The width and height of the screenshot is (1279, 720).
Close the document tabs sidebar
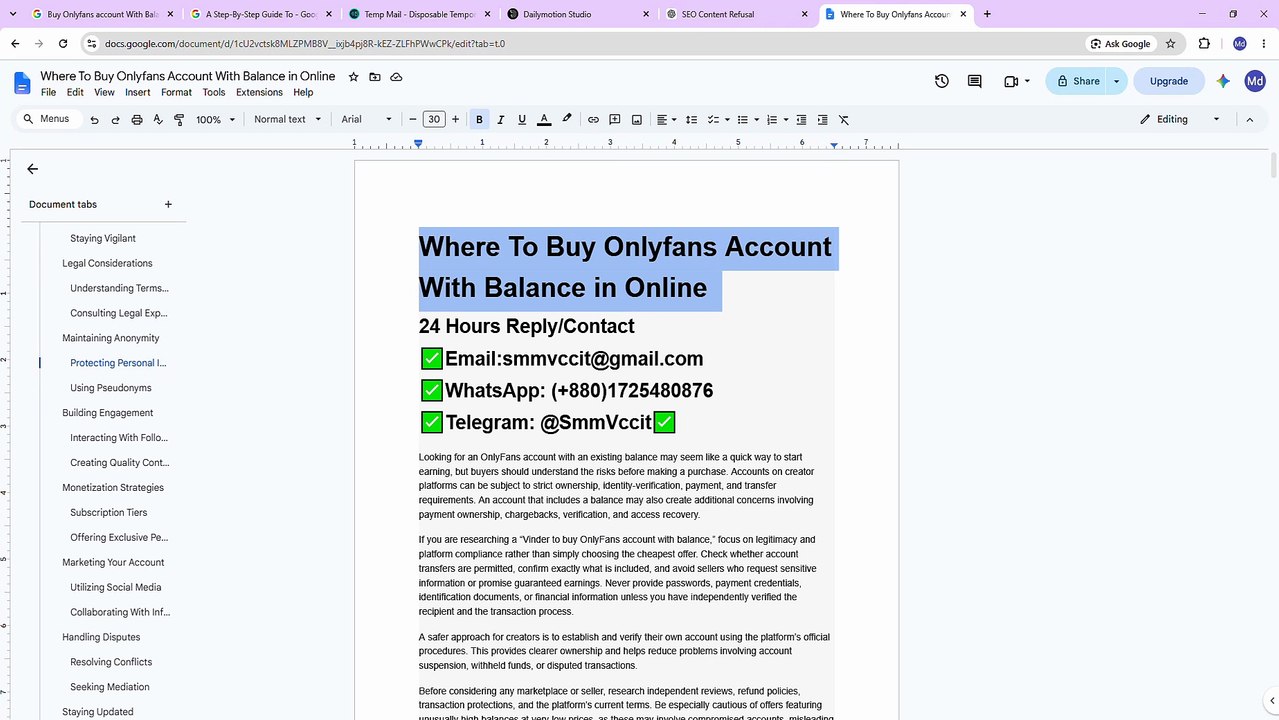32,169
